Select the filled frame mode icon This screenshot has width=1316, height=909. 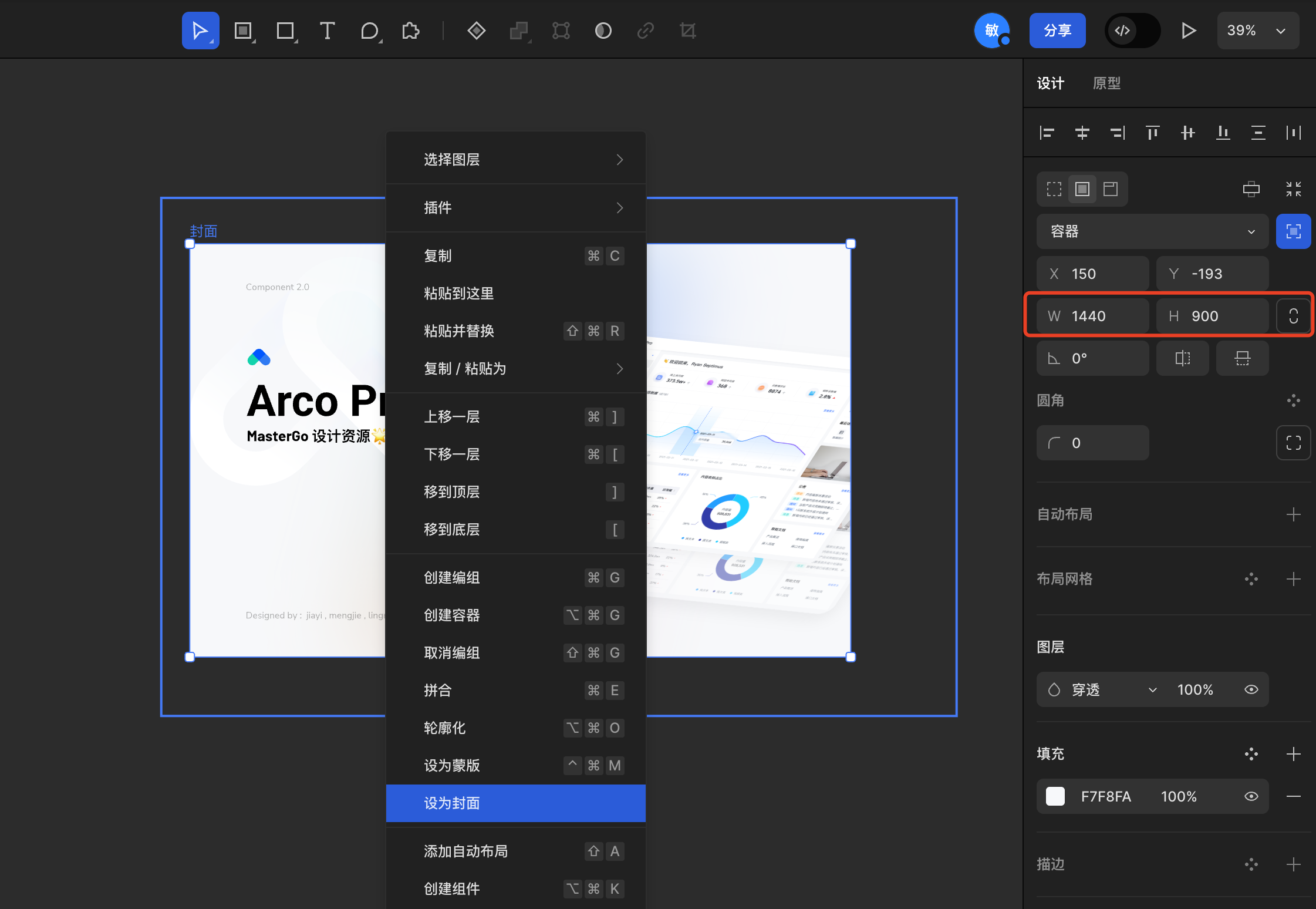1082,189
